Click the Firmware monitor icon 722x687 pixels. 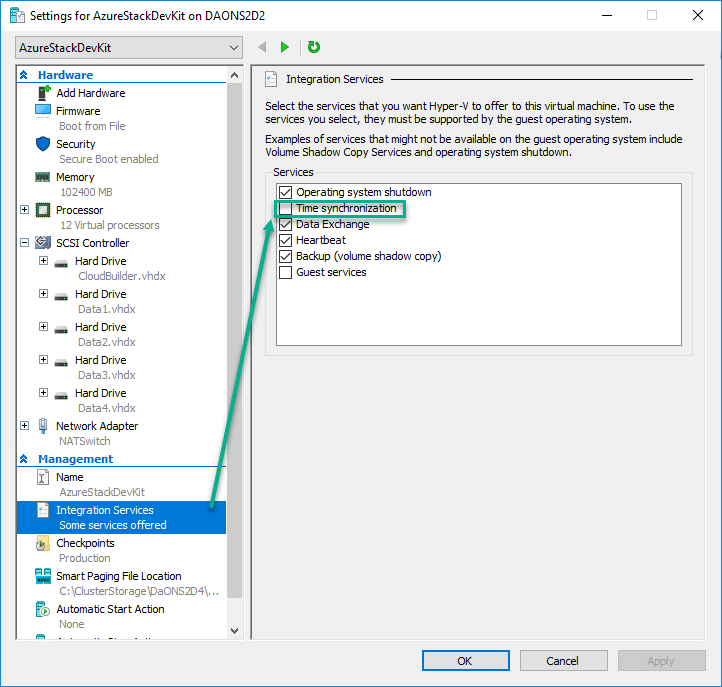click(x=43, y=111)
